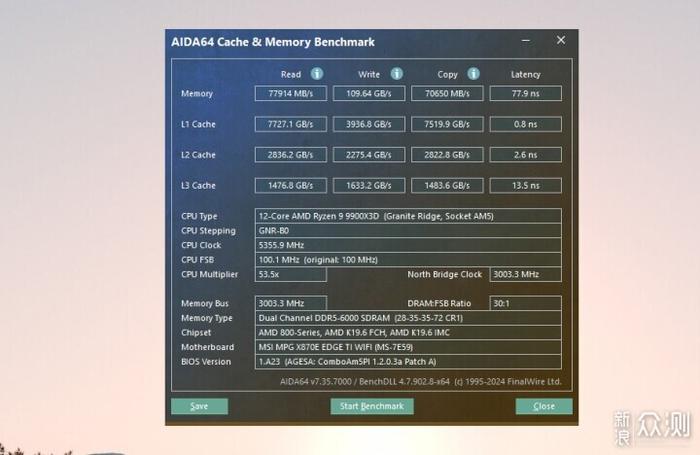700x455 pixels.
Task: Select L3 Cache latency 13.5 ns
Action: click(525, 185)
